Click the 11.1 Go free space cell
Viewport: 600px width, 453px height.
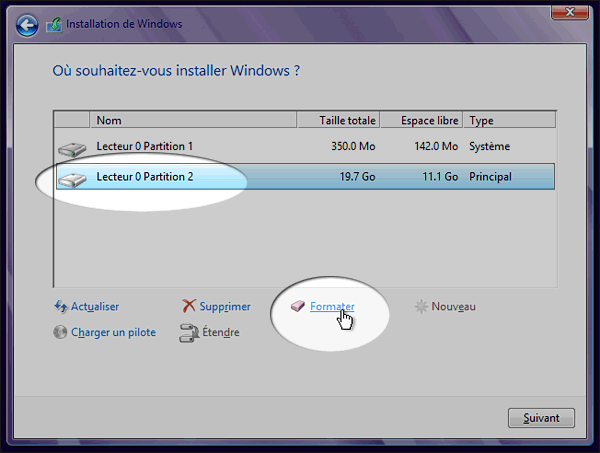click(440, 177)
